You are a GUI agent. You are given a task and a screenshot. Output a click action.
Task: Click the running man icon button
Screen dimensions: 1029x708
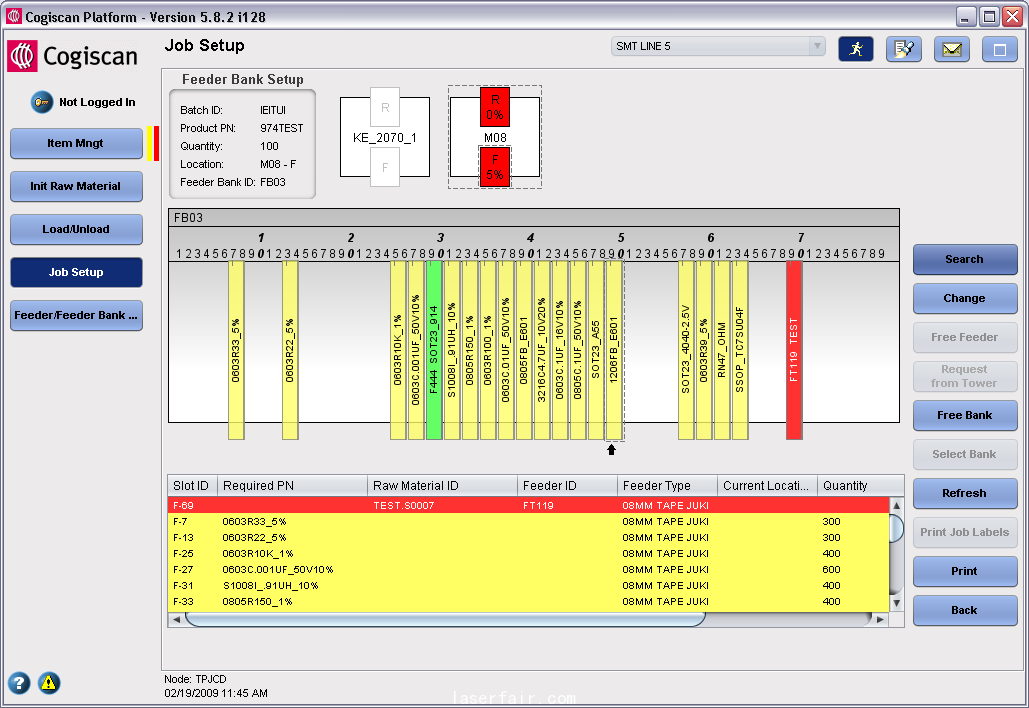tap(855, 49)
